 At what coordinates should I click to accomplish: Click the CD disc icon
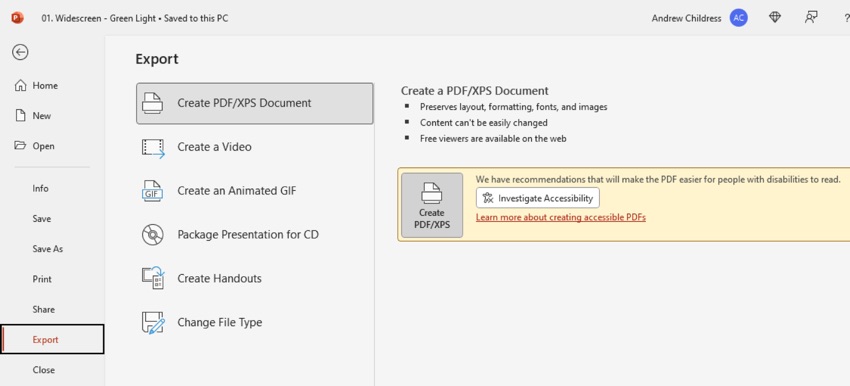pos(152,235)
